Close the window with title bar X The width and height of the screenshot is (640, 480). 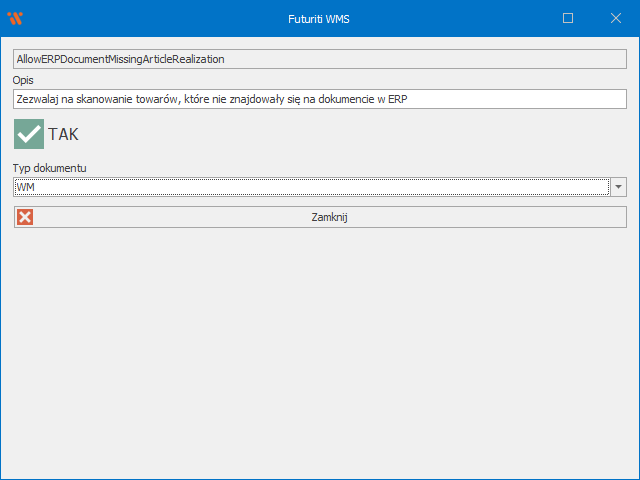(616, 18)
